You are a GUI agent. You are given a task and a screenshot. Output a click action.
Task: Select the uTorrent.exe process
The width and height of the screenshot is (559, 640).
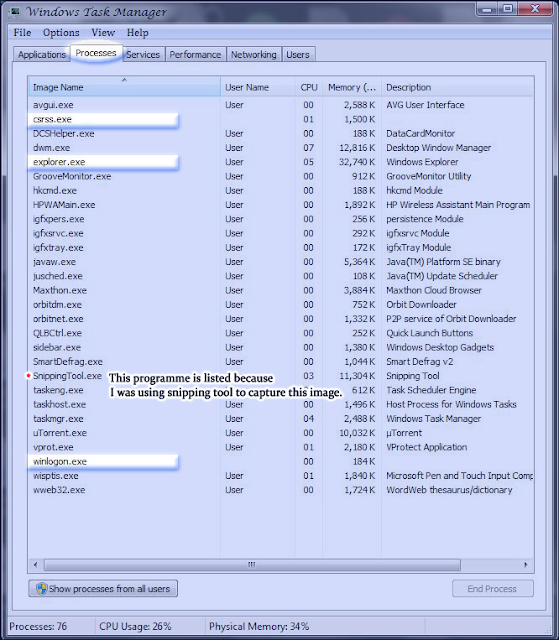point(281,433)
